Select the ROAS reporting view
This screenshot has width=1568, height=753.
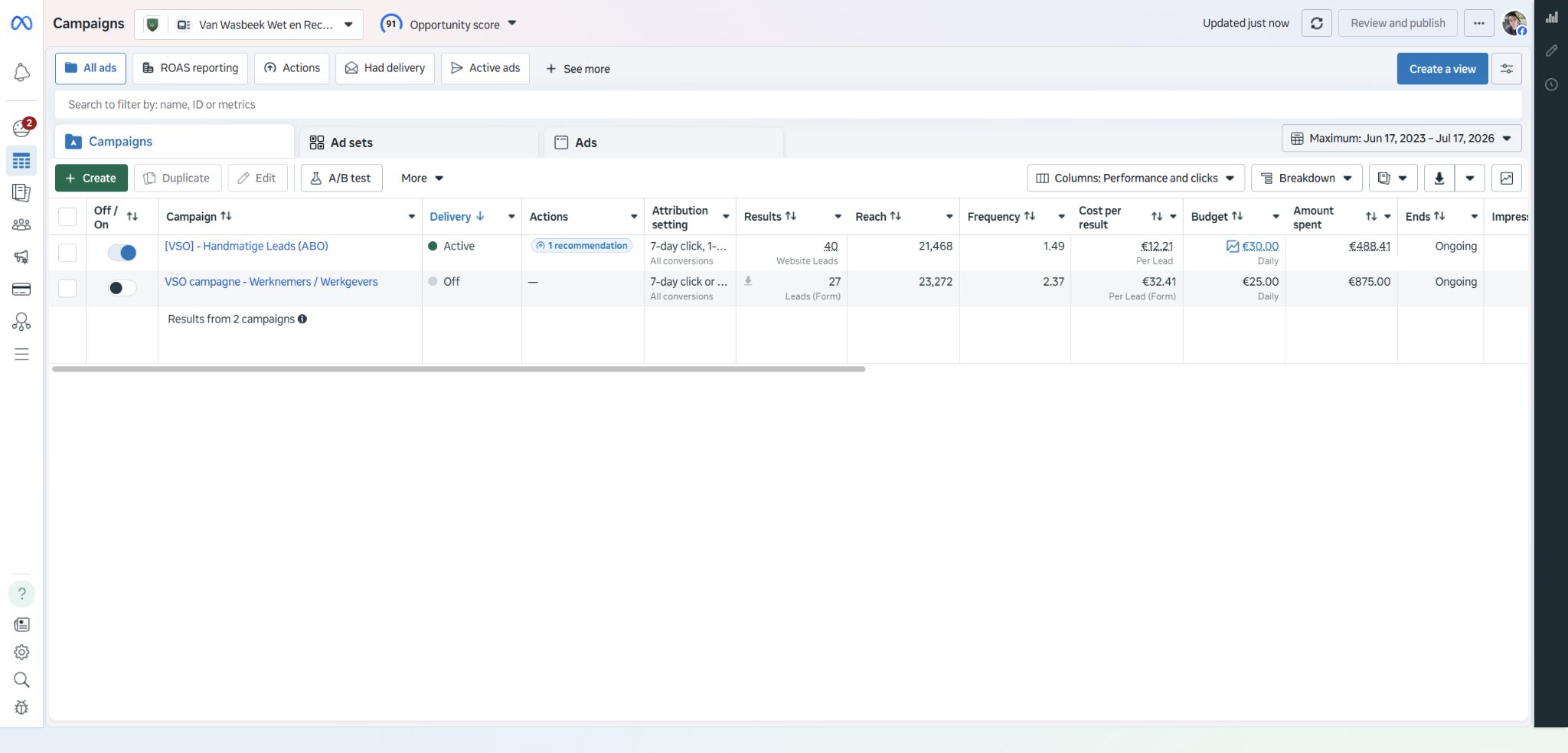pyautogui.click(x=190, y=68)
